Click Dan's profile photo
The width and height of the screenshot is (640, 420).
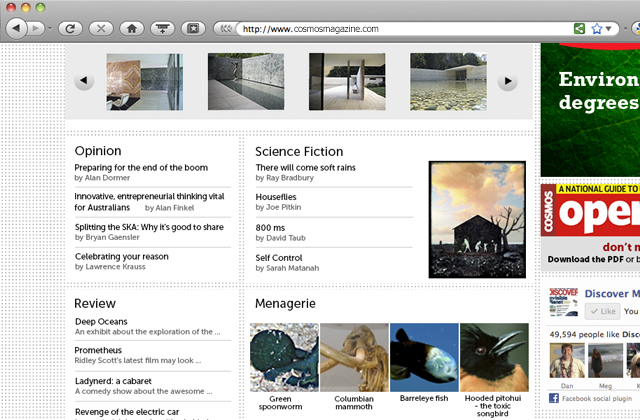point(567,360)
